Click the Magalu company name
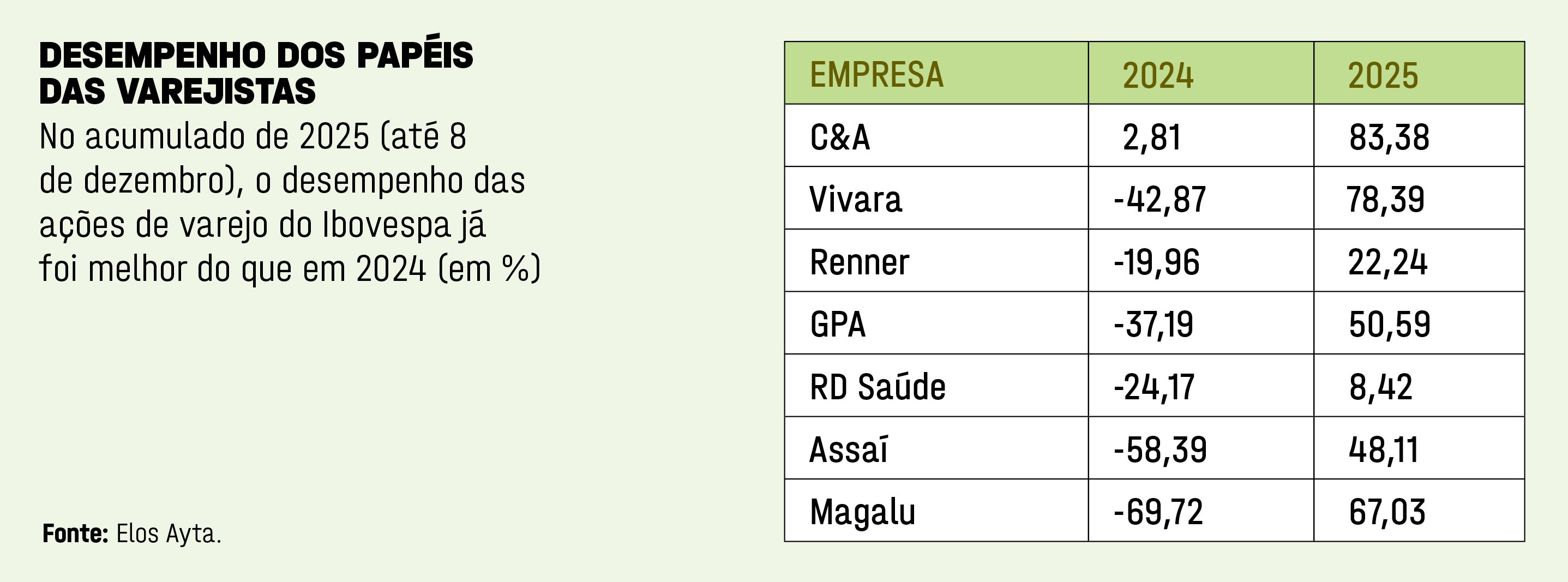 tap(862, 512)
